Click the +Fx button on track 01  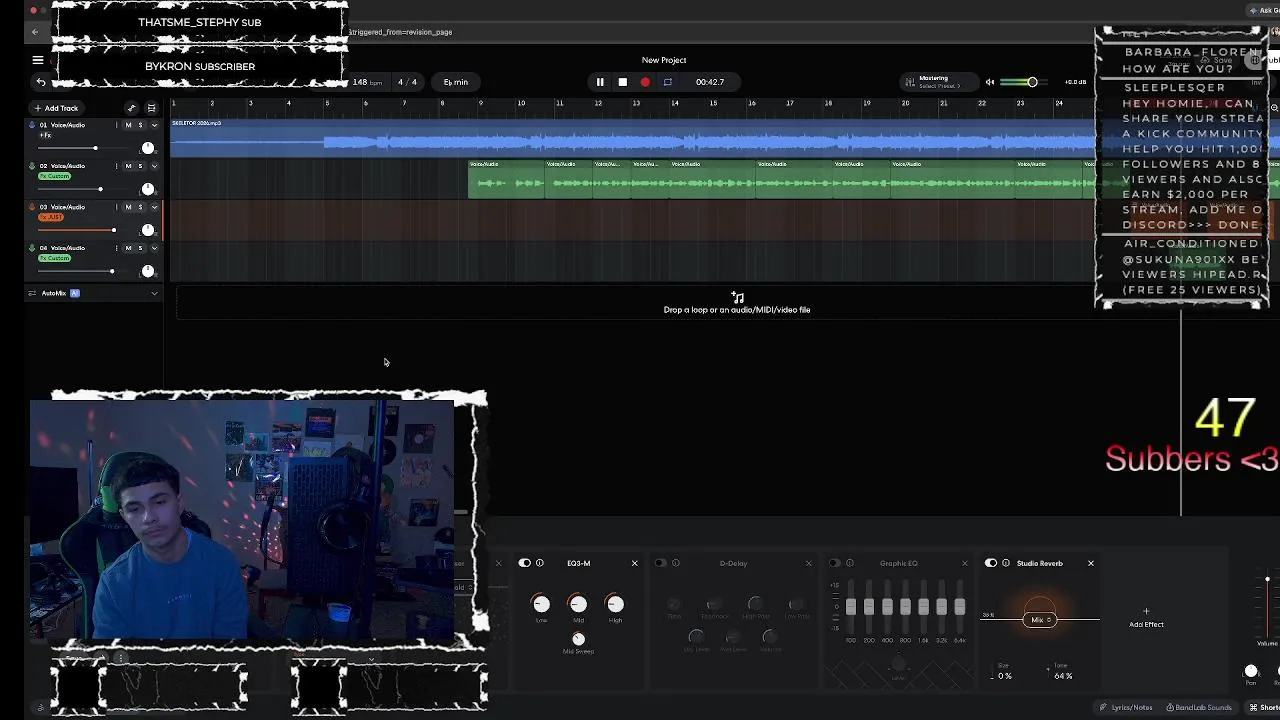[x=45, y=135]
